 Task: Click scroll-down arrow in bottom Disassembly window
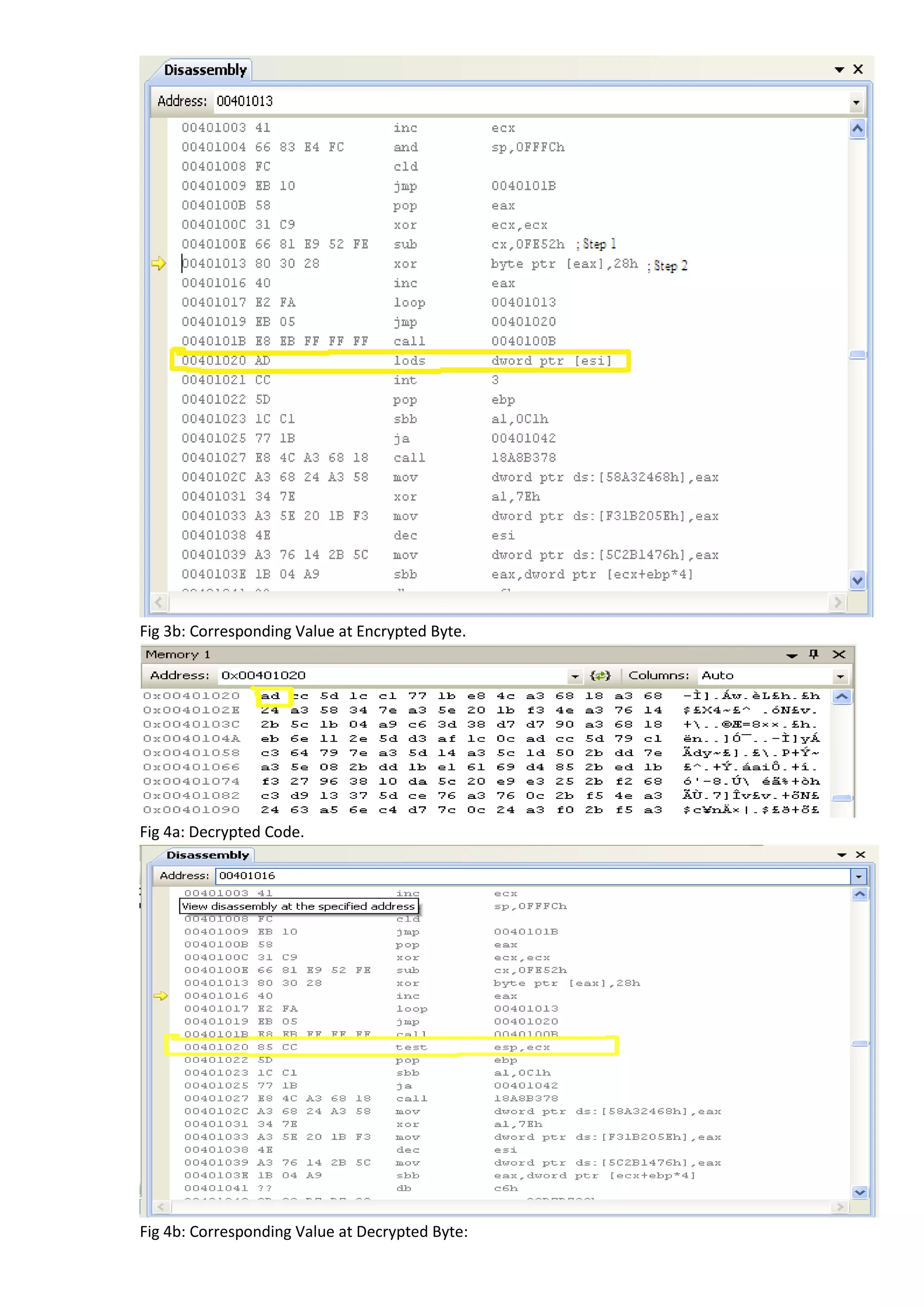tap(859, 1192)
